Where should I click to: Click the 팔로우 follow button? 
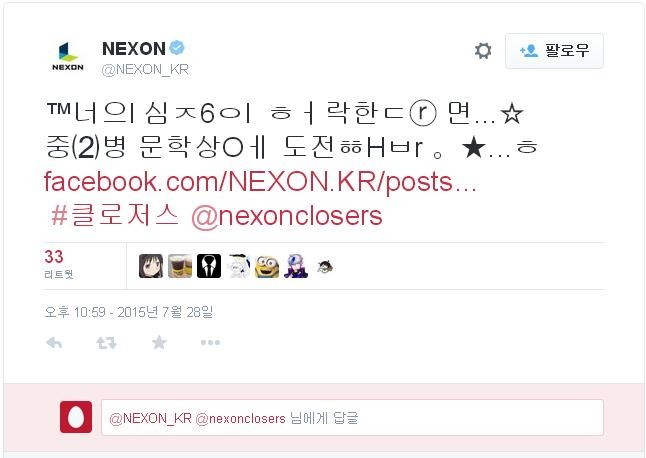555,51
